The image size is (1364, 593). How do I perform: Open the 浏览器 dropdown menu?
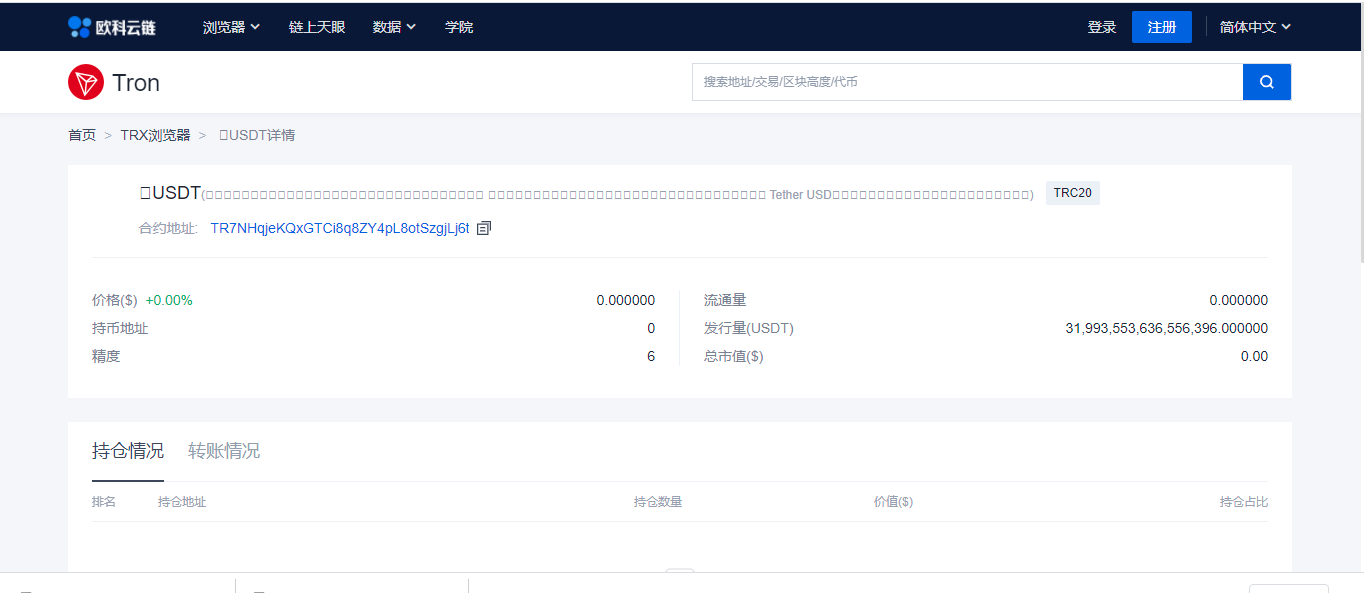231,27
